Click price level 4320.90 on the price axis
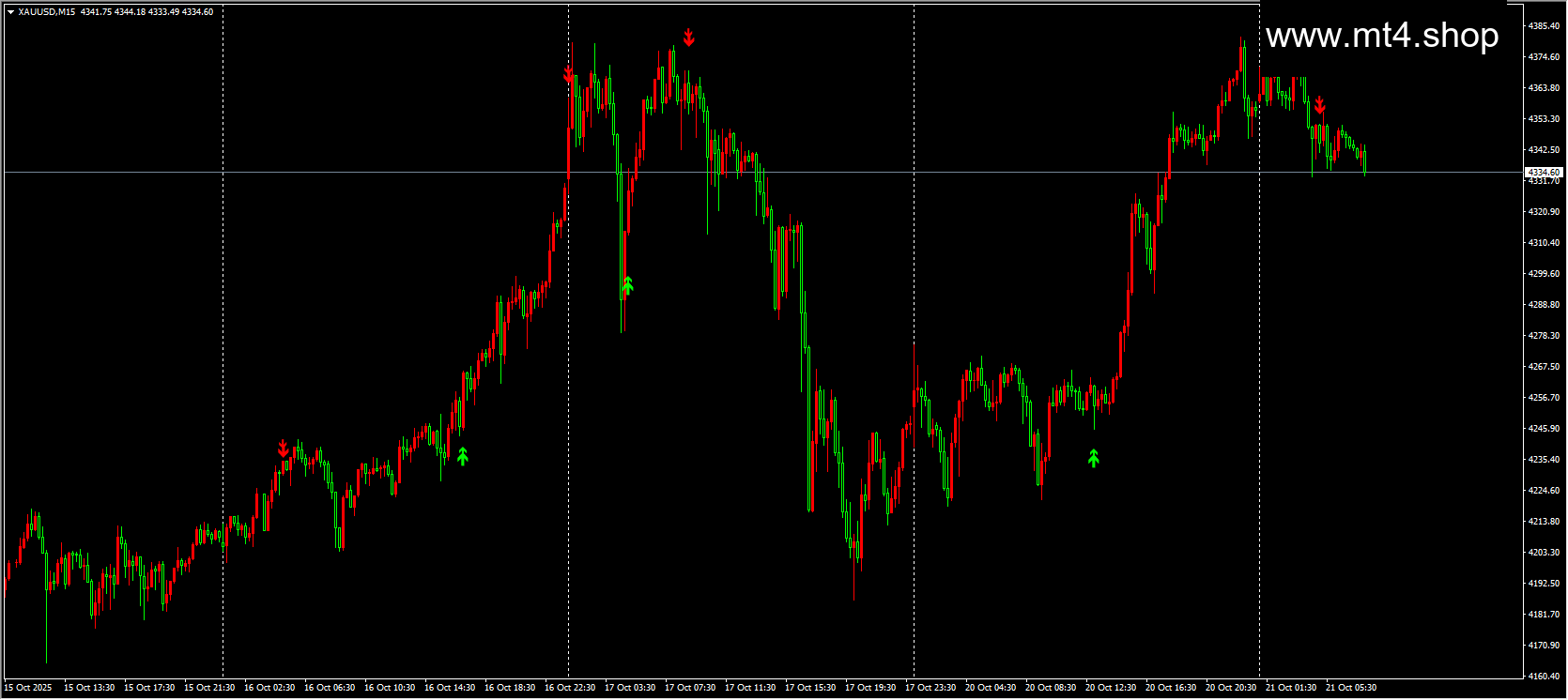This screenshot has width=1568, height=700. click(1545, 212)
